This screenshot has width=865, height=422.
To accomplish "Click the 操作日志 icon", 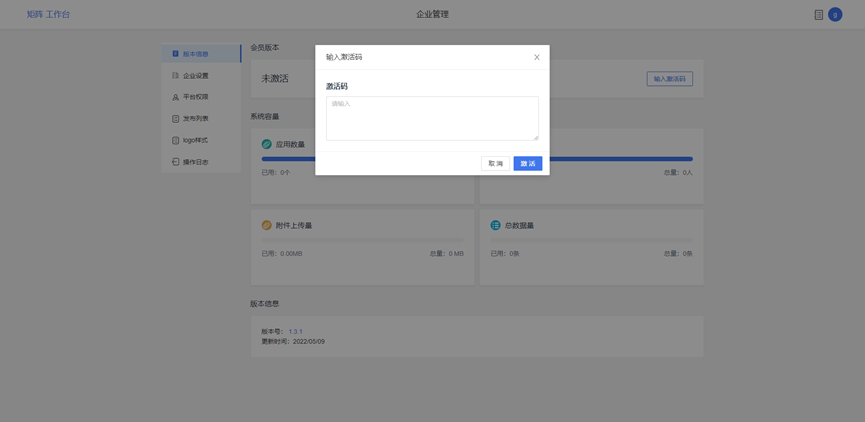I will 175,162.
